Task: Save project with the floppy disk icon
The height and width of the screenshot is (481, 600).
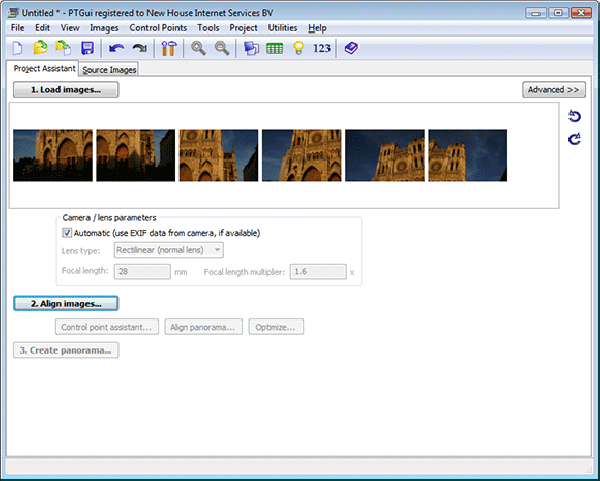Action: pyautogui.click(x=88, y=48)
